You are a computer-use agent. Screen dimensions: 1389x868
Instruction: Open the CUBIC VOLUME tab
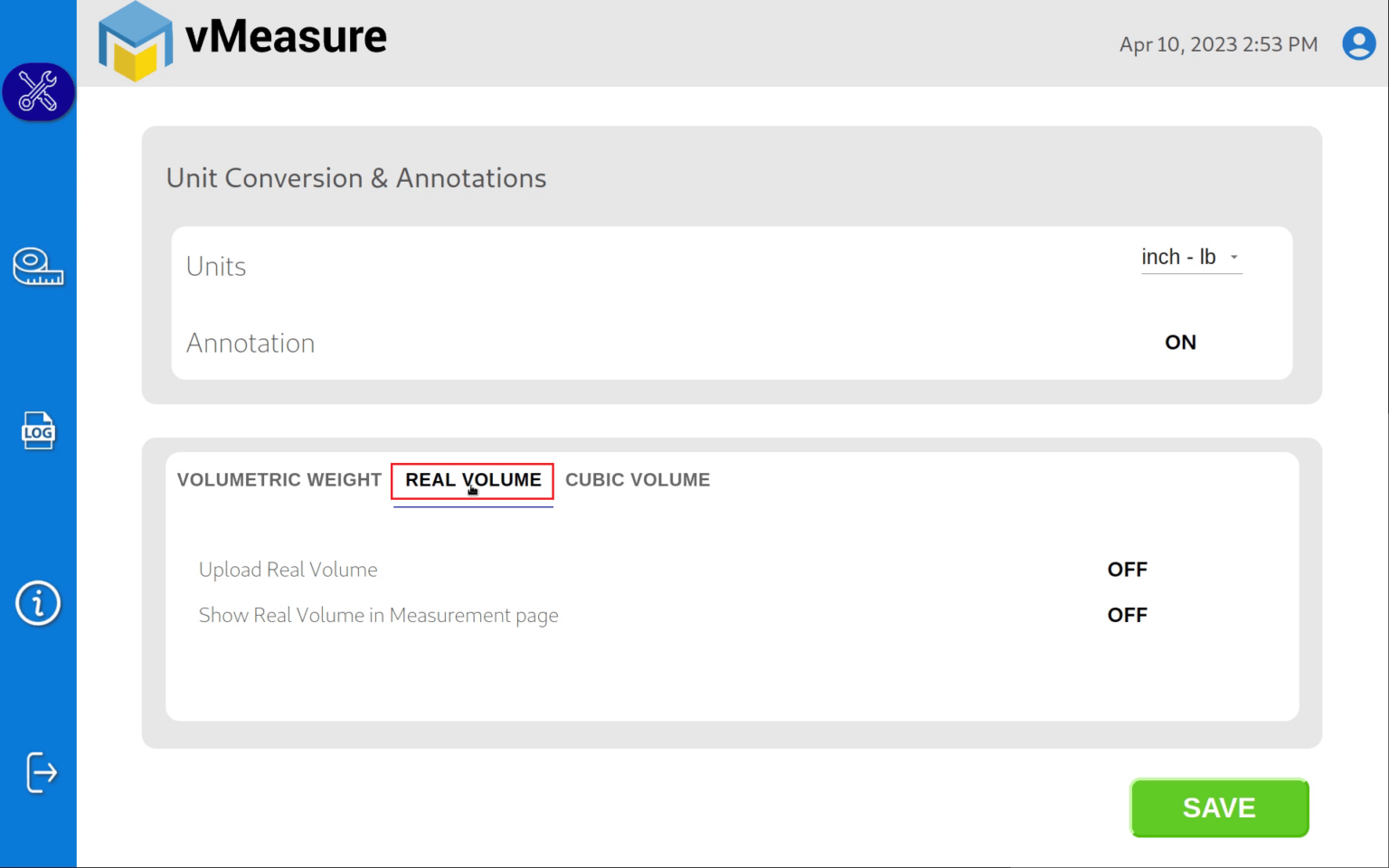(x=638, y=479)
